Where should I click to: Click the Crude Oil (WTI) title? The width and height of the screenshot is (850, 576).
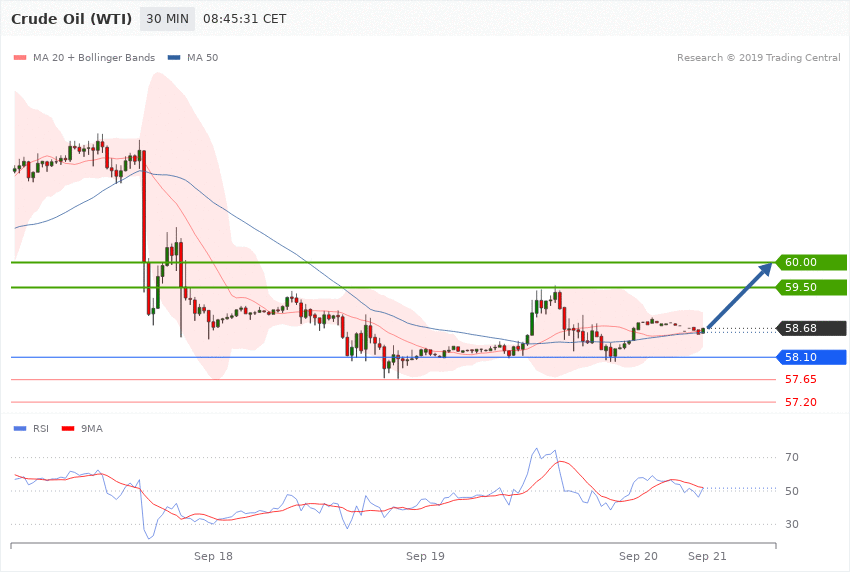pyautogui.click(x=72, y=19)
